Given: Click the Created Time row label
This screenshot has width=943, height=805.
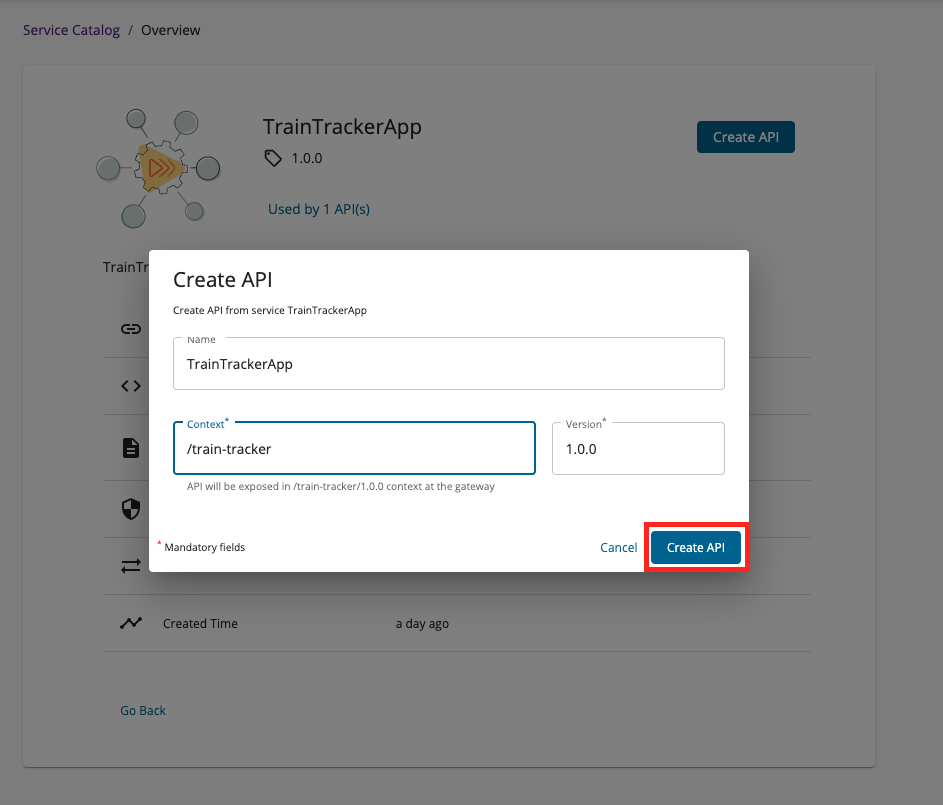Looking at the screenshot, I should (x=200, y=623).
